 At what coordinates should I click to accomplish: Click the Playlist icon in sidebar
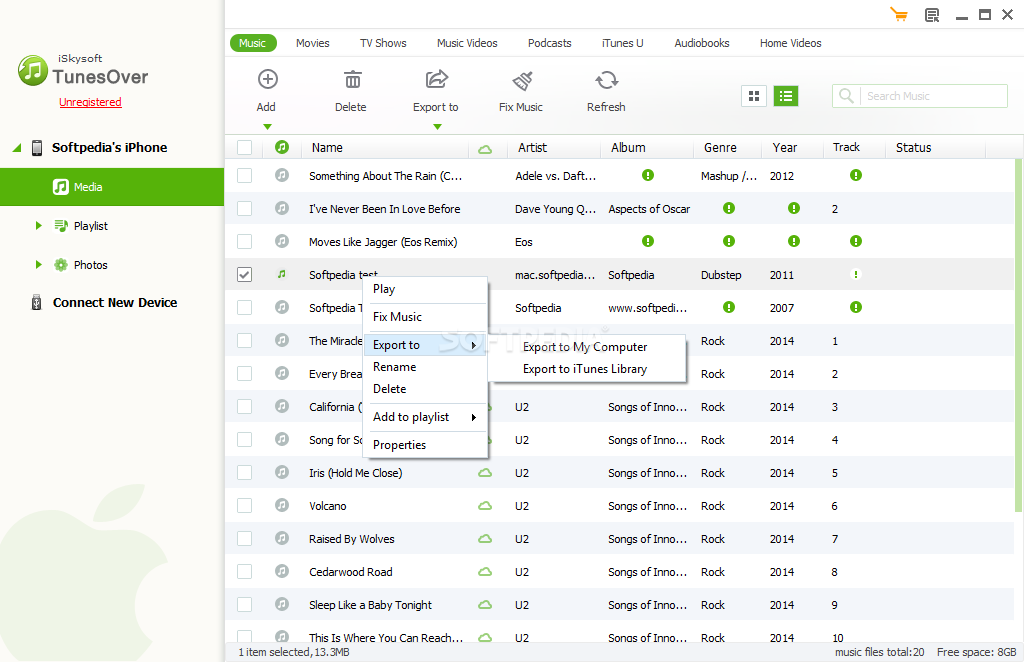(x=61, y=226)
